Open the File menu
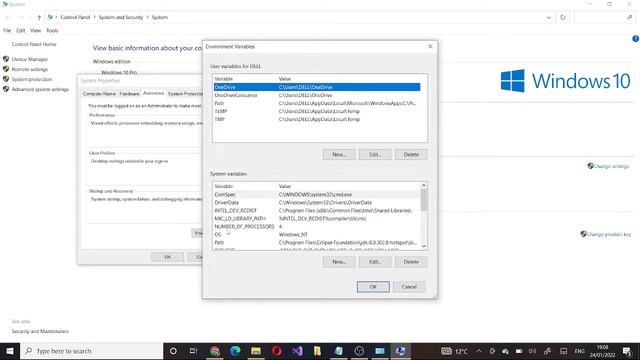Viewport: 640px width, 360px height. click(x=7, y=31)
